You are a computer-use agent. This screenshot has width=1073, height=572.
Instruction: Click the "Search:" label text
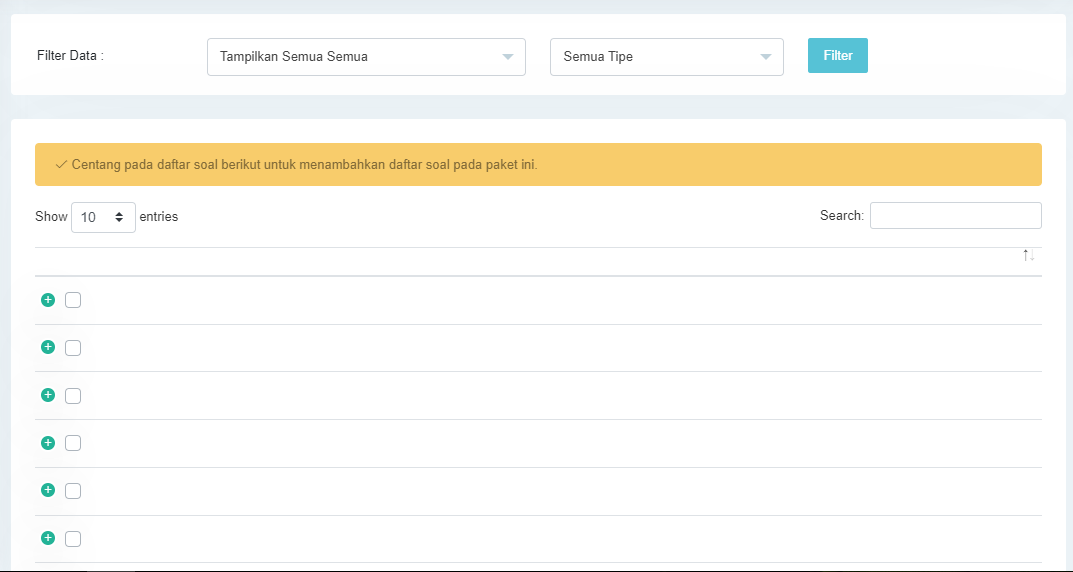(x=841, y=216)
